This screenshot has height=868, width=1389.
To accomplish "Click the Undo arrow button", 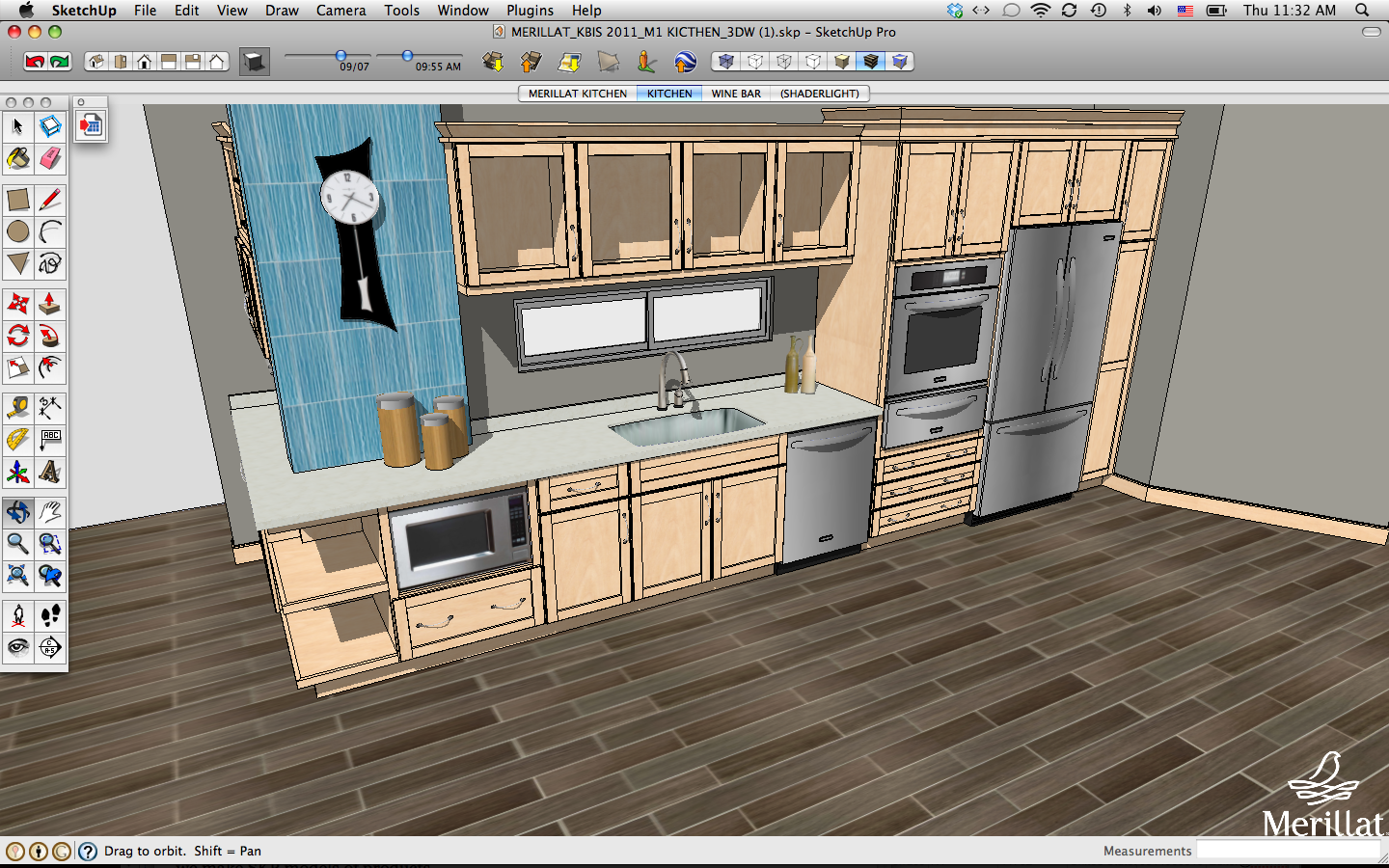I will (x=35, y=62).
